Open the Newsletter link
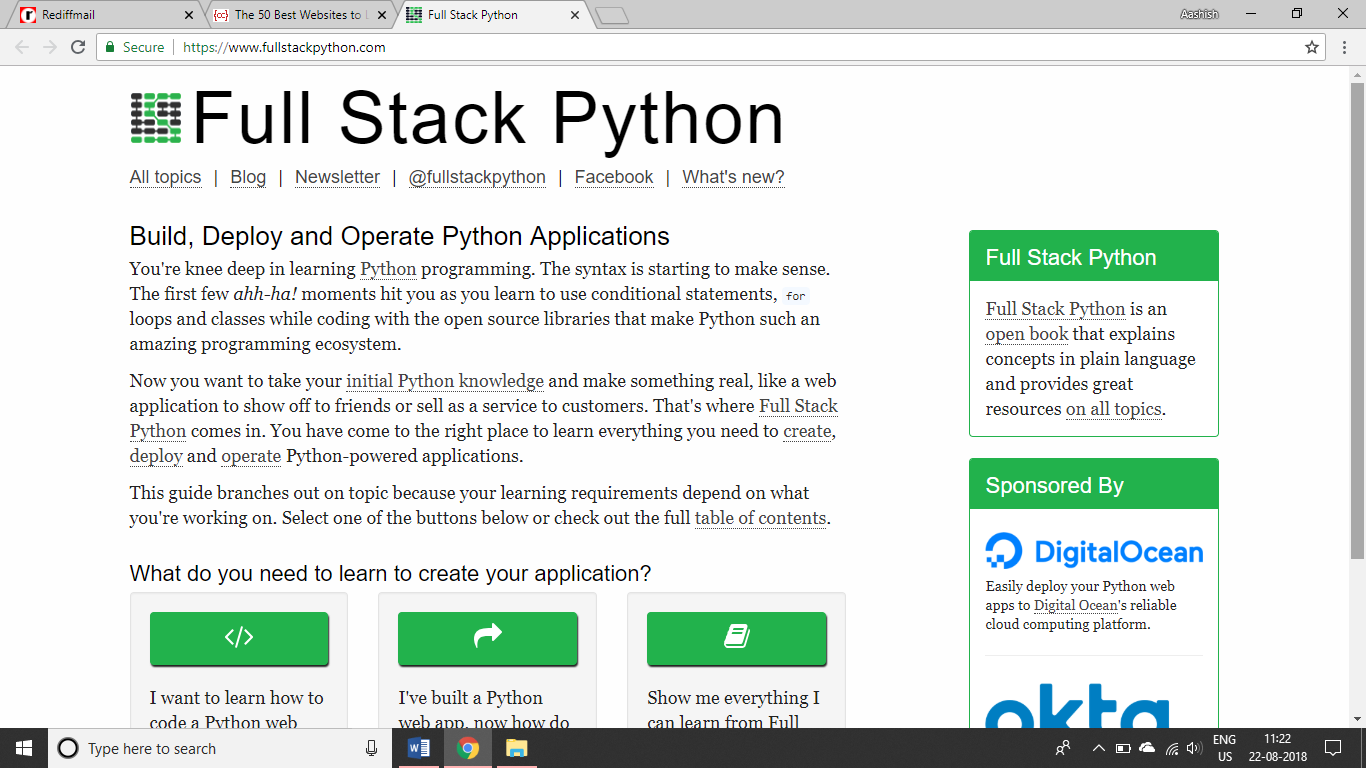The width and height of the screenshot is (1366, 768). [337, 177]
